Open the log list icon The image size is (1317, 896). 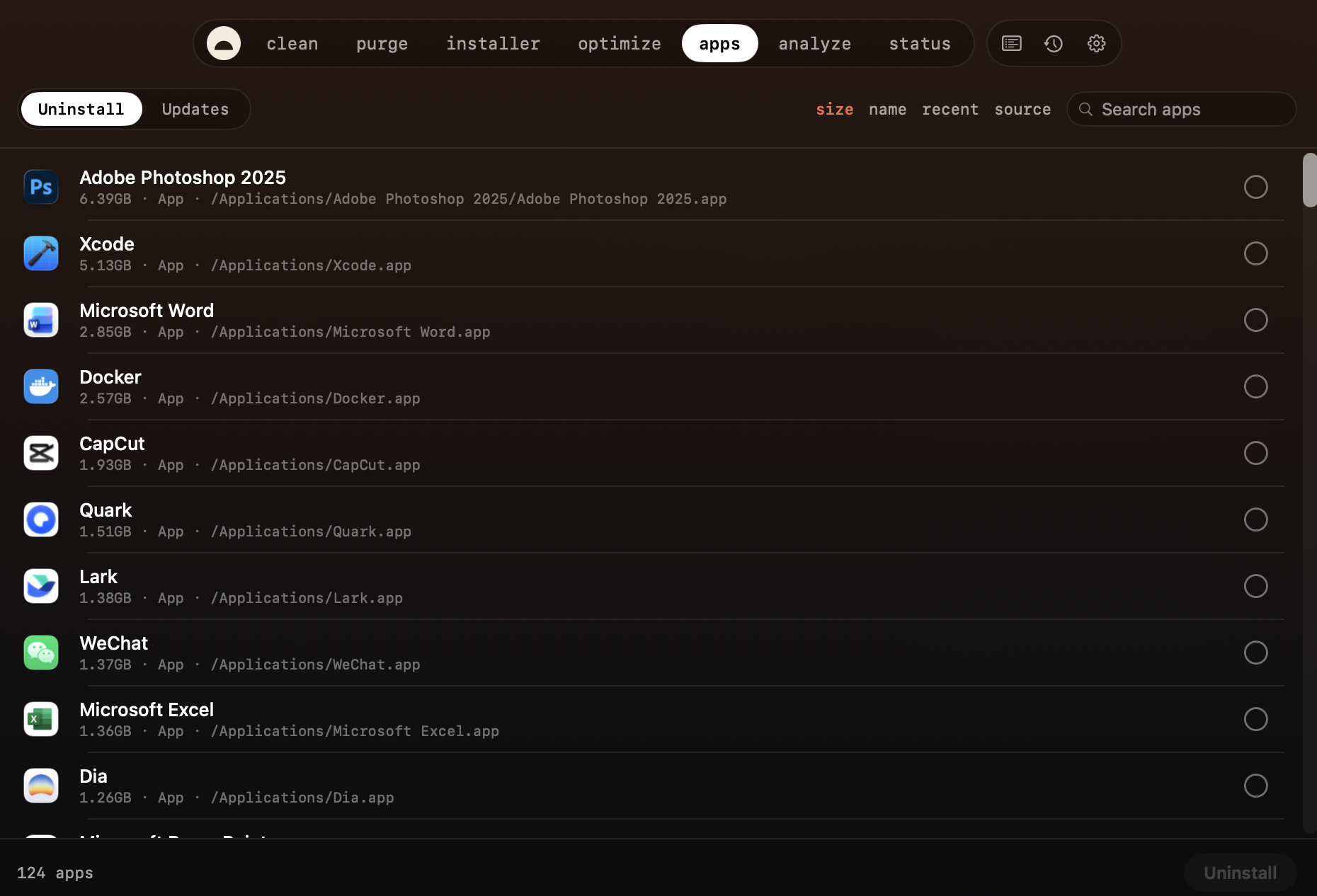click(x=1011, y=43)
